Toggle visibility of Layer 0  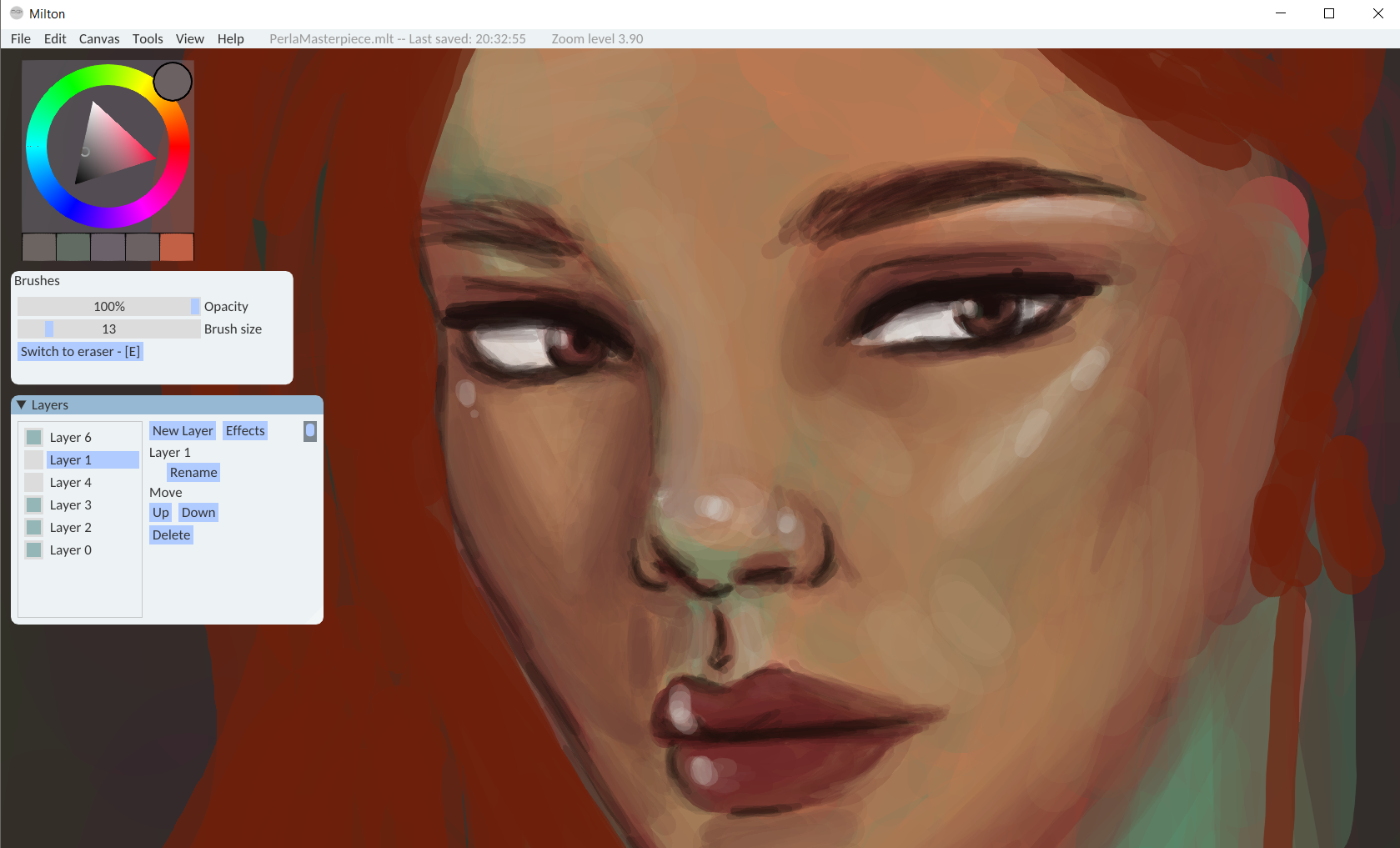pos(33,549)
